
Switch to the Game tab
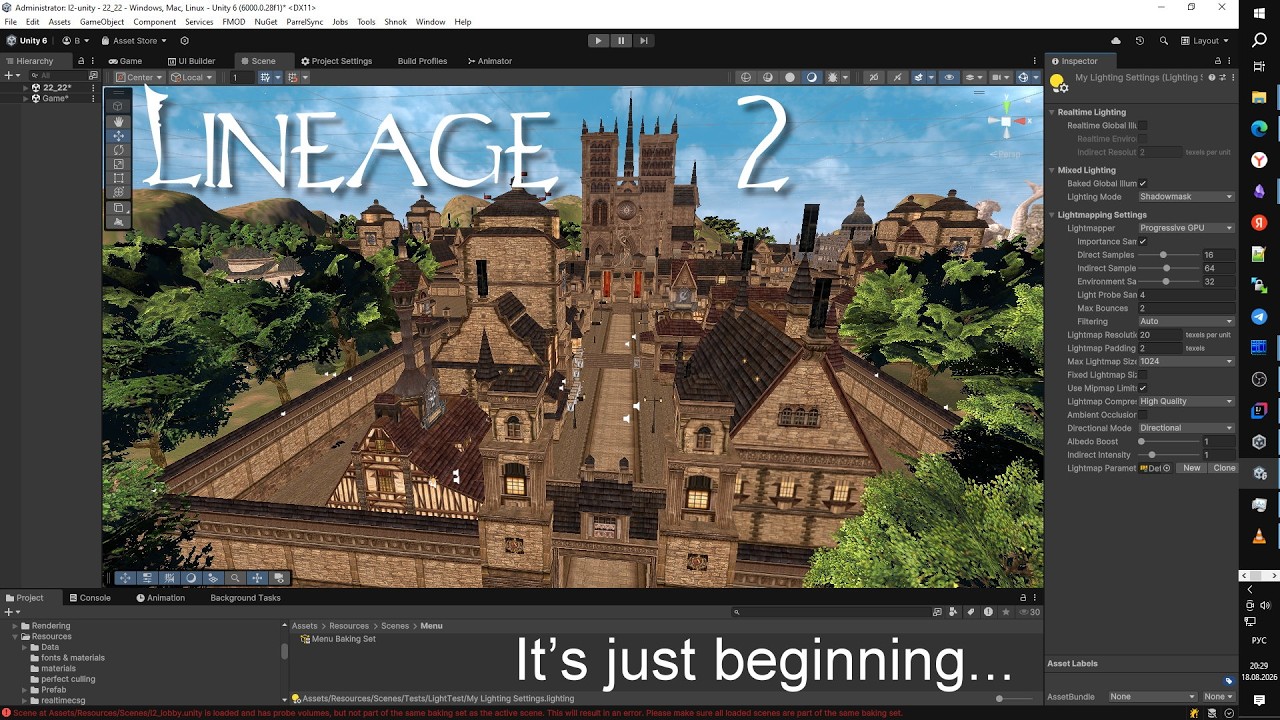click(124, 61)
